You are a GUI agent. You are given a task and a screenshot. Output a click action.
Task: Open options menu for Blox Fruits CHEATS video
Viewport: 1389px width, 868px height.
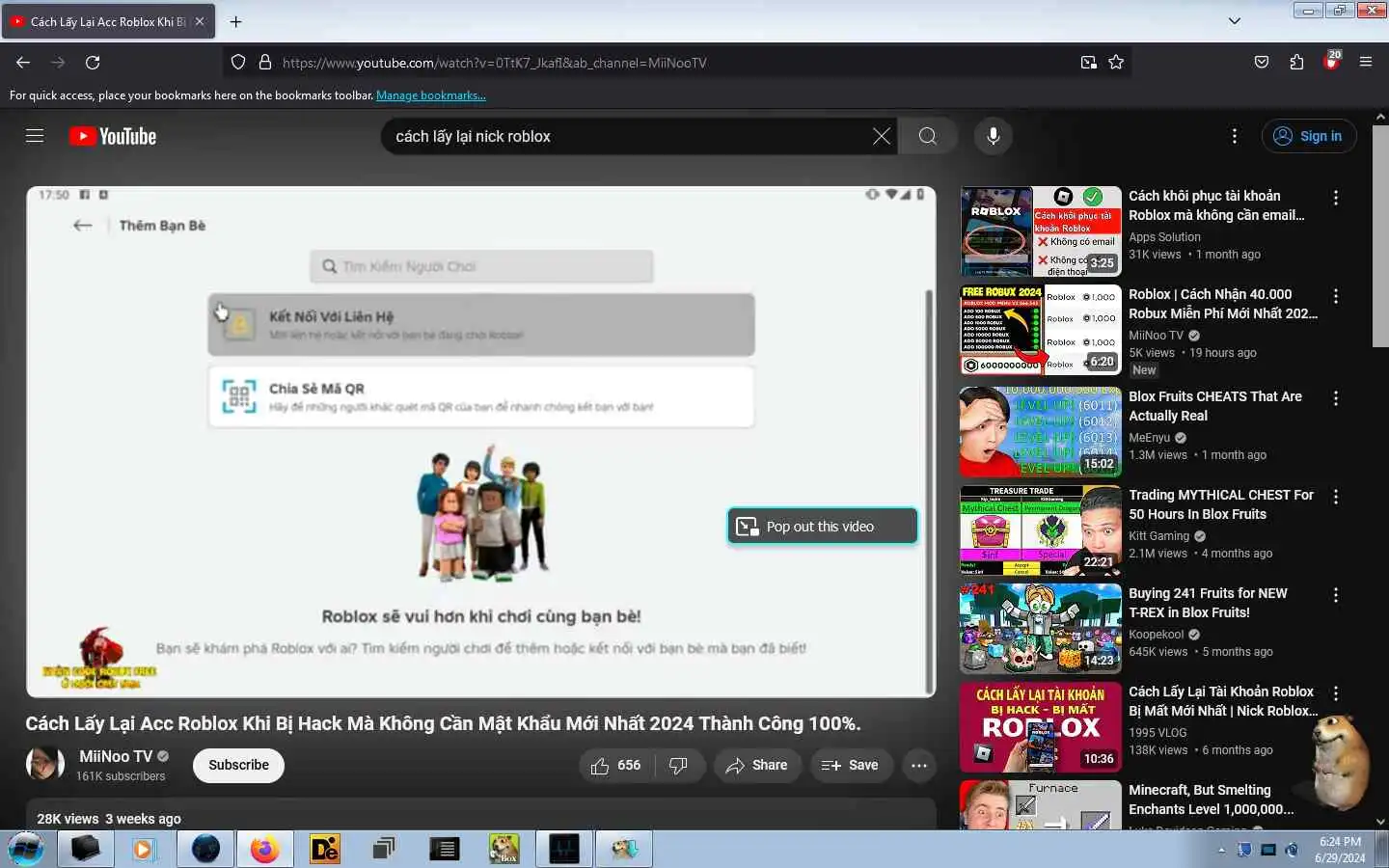click(x=1336, y=398)
